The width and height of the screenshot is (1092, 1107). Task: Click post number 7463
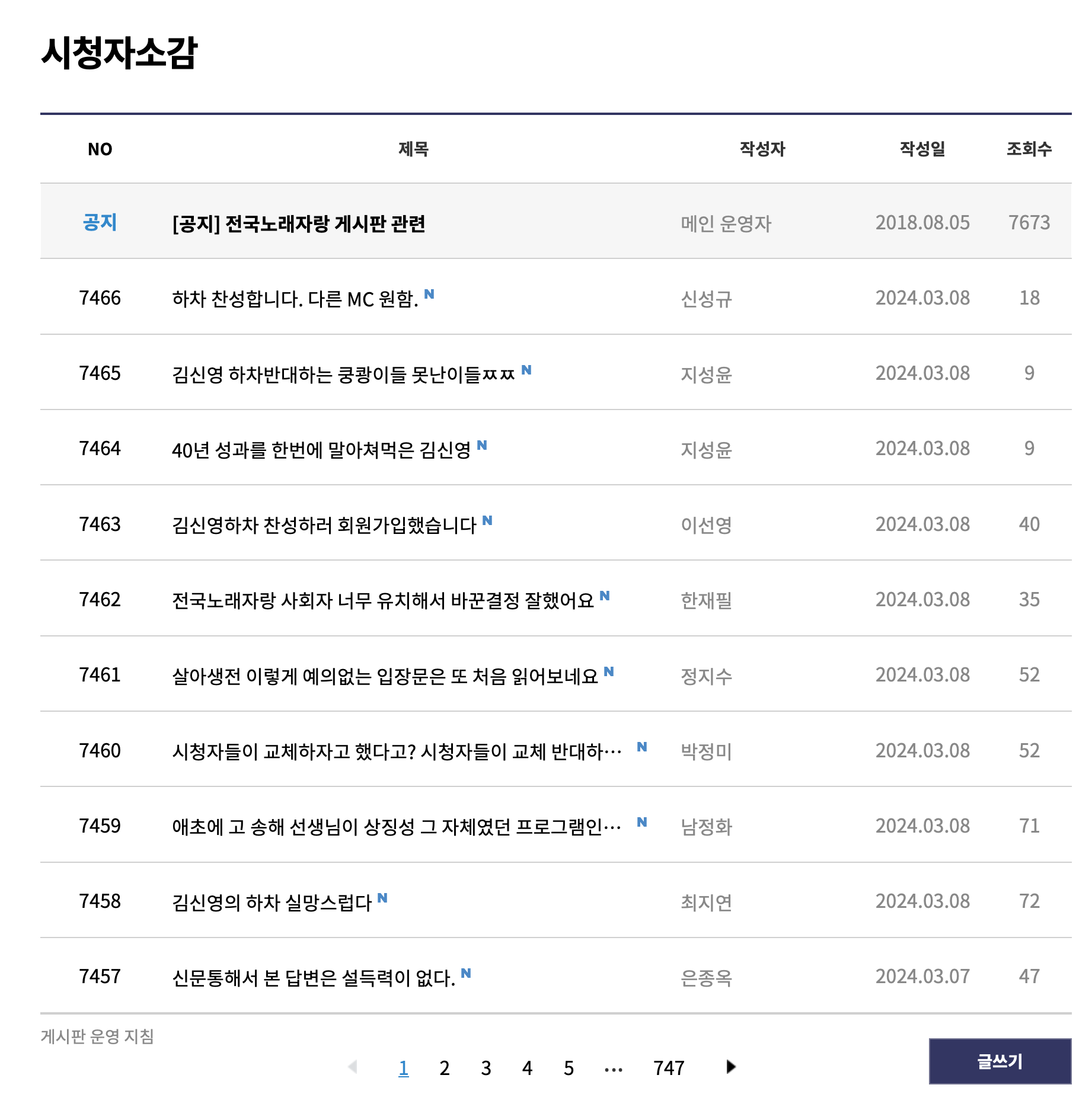tap(100, 524)
